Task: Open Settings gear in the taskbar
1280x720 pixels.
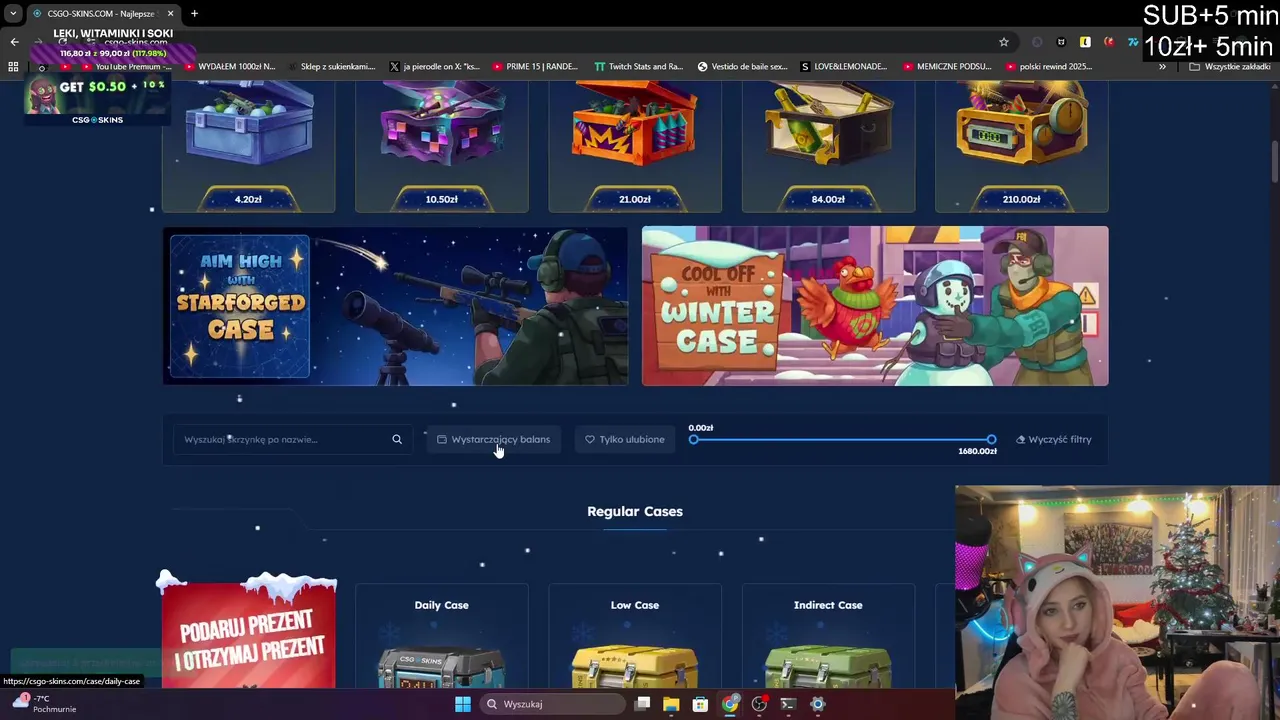Action: [x=818, y=704]
